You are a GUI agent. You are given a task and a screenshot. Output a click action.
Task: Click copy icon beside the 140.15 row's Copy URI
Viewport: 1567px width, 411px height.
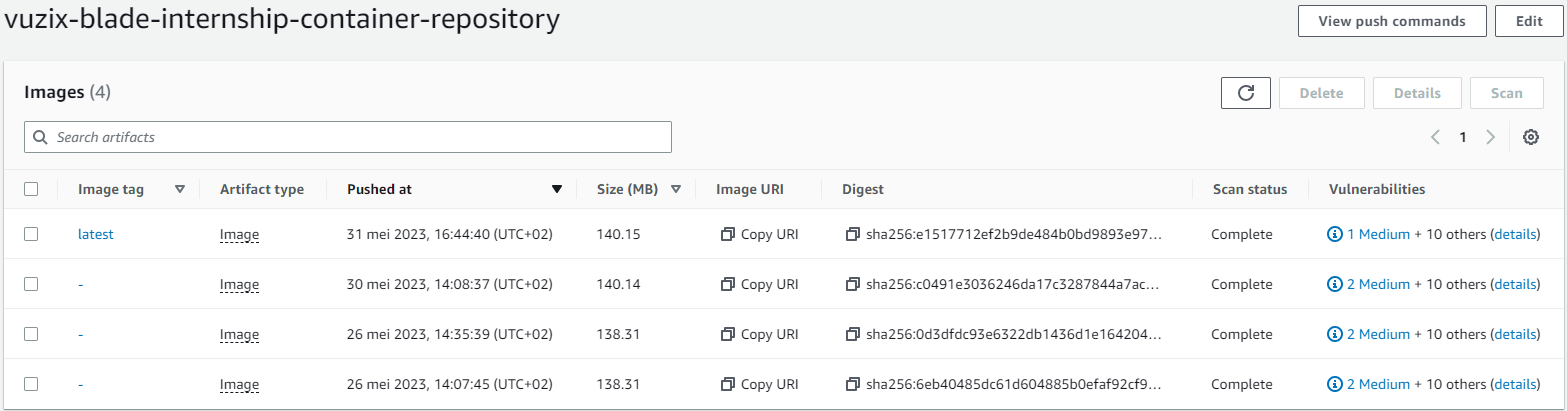728,234
